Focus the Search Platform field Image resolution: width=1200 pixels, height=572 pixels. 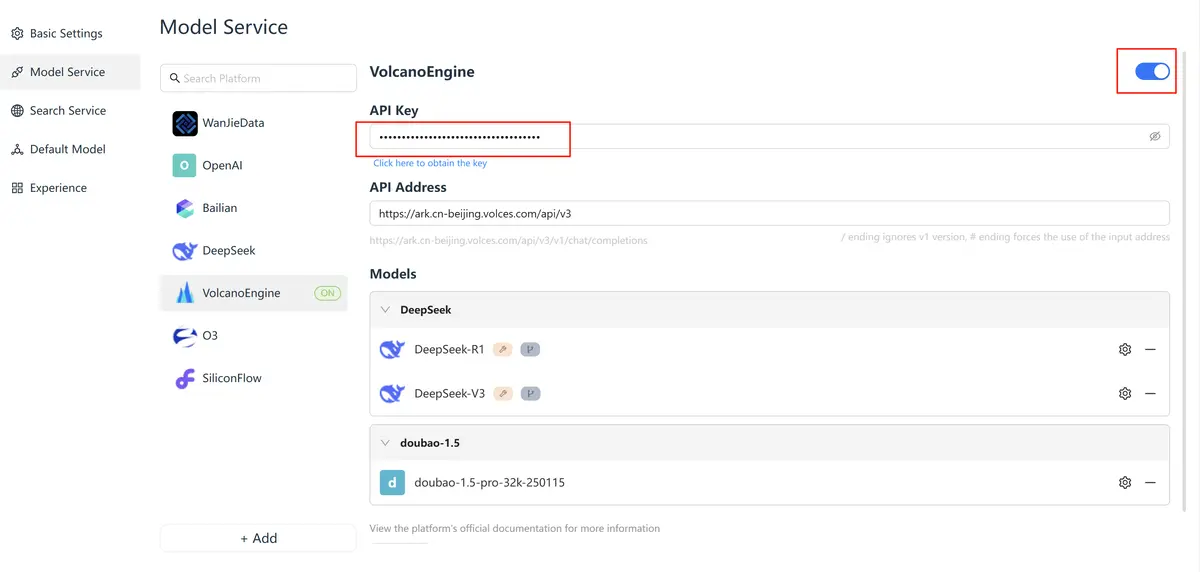265,79
